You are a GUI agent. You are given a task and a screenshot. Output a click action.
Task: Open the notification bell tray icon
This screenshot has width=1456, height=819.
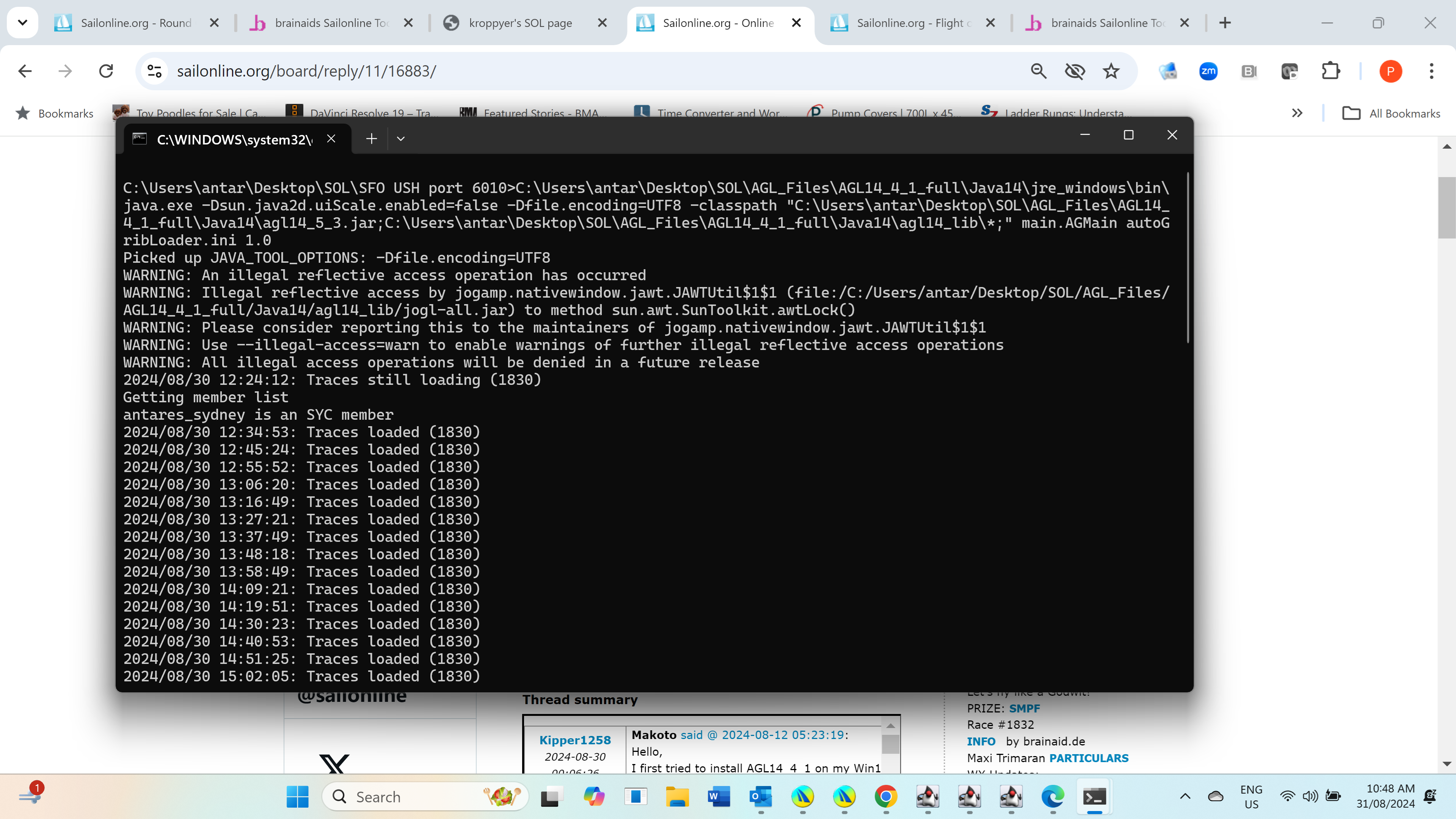(x=1431, y=796)
